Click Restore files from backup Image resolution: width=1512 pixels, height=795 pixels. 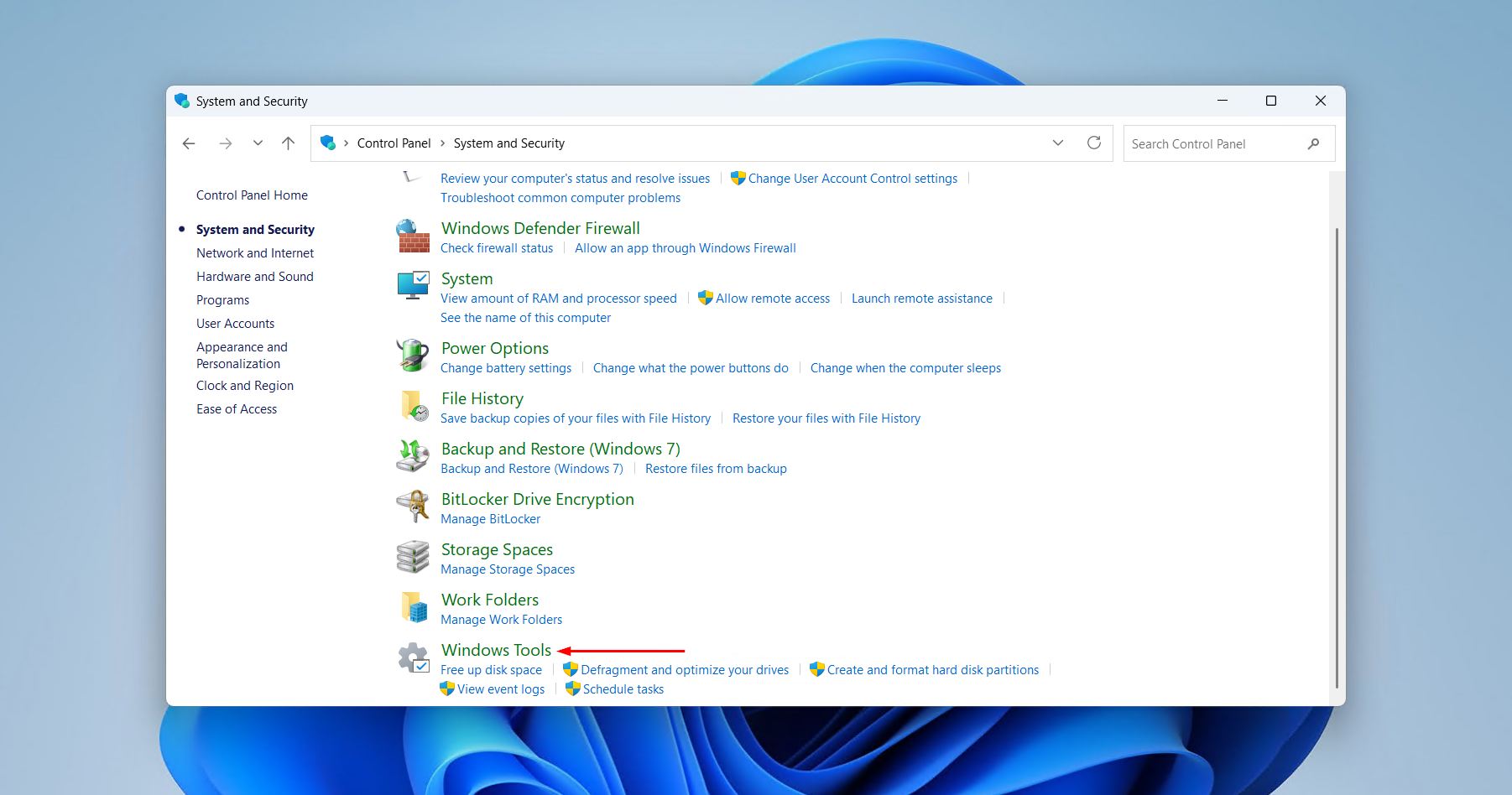[x=716, y=469]
